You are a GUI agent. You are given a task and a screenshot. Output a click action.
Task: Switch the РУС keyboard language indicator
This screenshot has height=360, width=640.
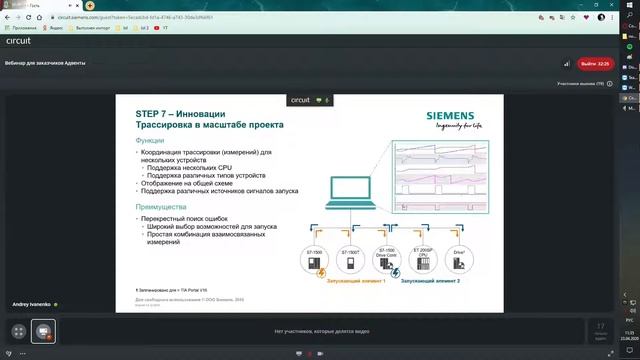630,321
